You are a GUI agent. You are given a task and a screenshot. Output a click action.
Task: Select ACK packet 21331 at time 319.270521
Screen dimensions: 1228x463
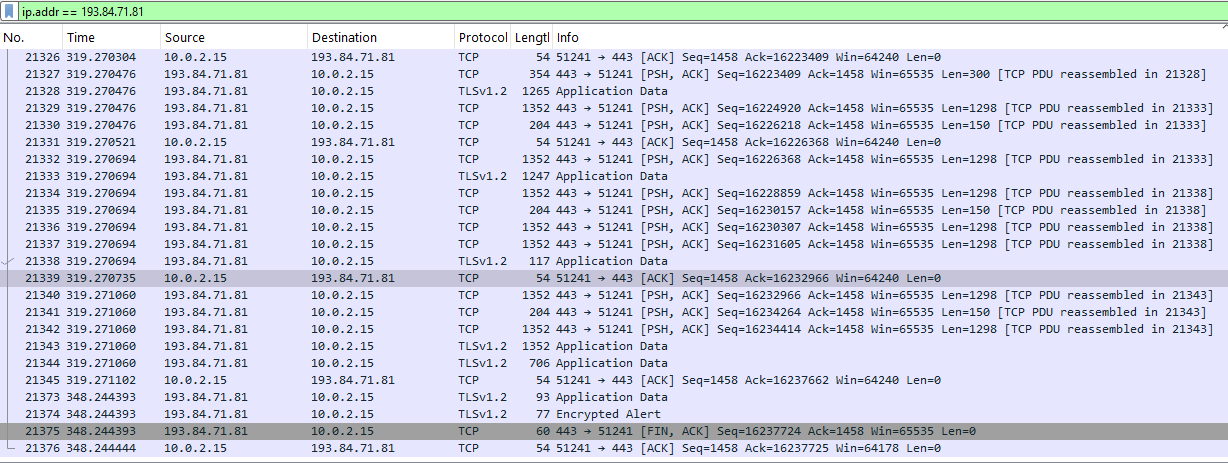click(x=614, y=142)
